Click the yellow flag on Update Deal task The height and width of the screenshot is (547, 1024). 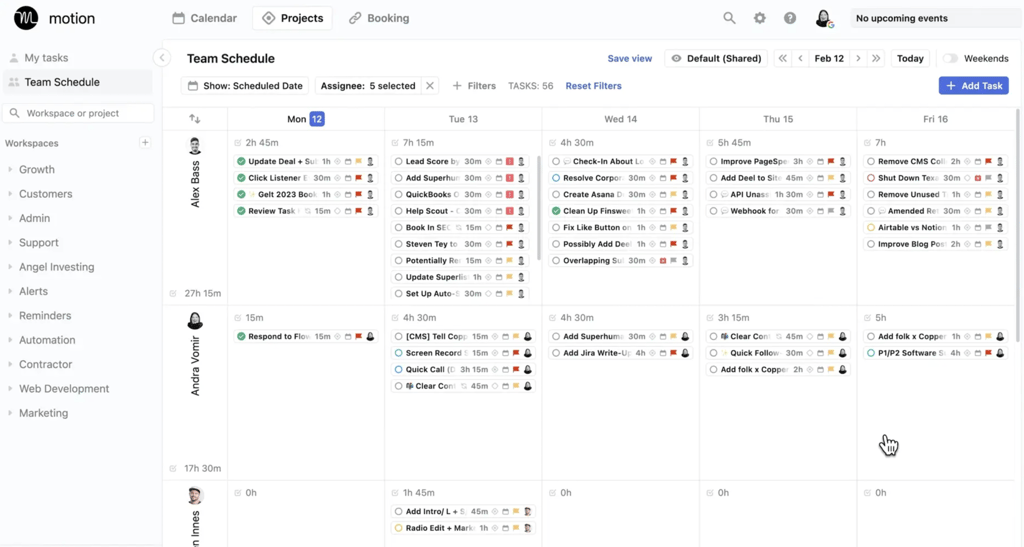pyautogui.click(x=359, y=161)
